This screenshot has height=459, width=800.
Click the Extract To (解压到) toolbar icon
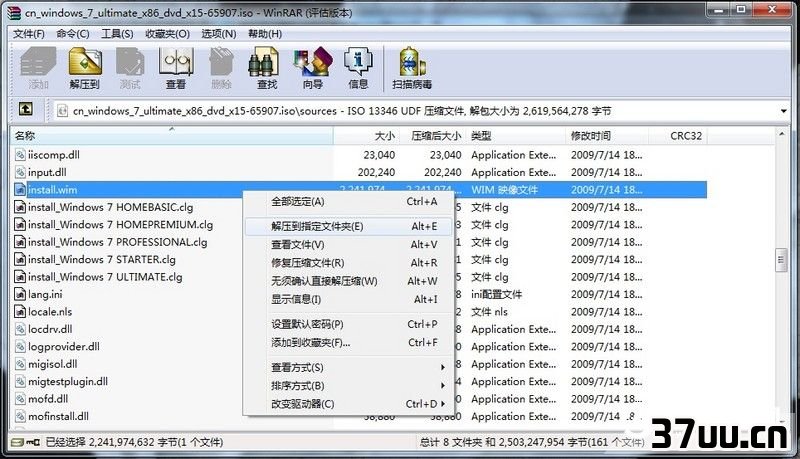coord(85,68)
